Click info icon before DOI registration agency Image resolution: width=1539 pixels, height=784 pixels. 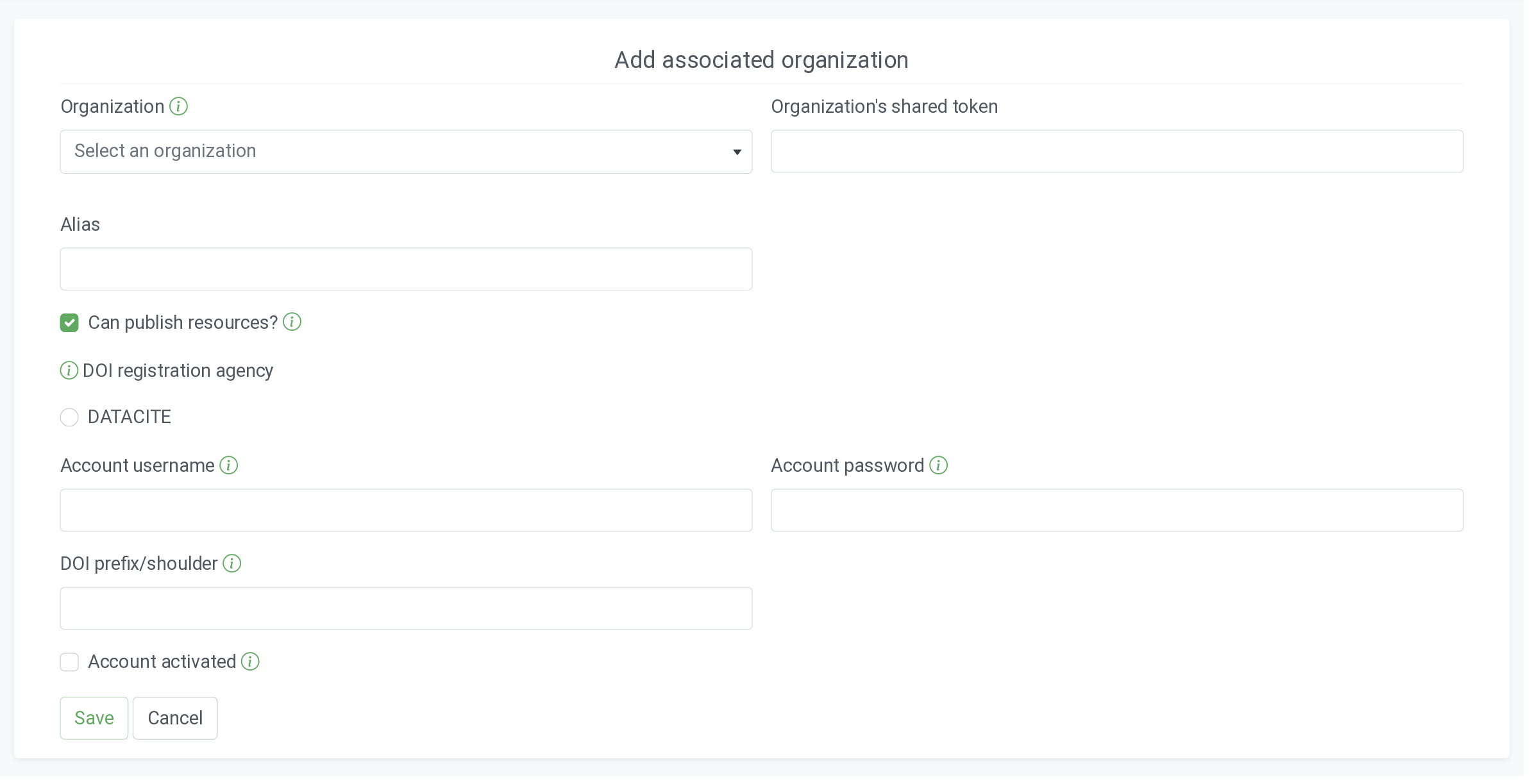coord(69,371)
